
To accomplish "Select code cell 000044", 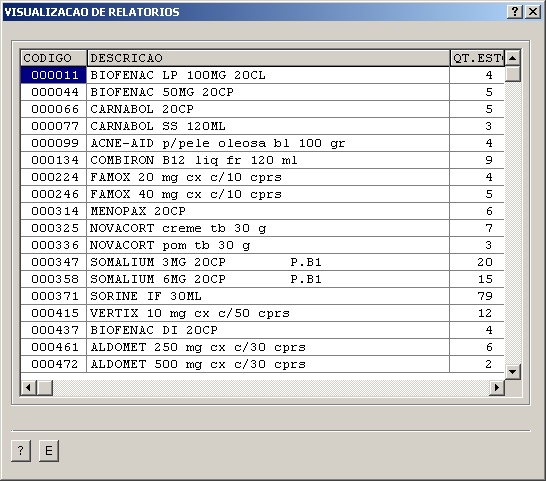I will click(54, 92).
